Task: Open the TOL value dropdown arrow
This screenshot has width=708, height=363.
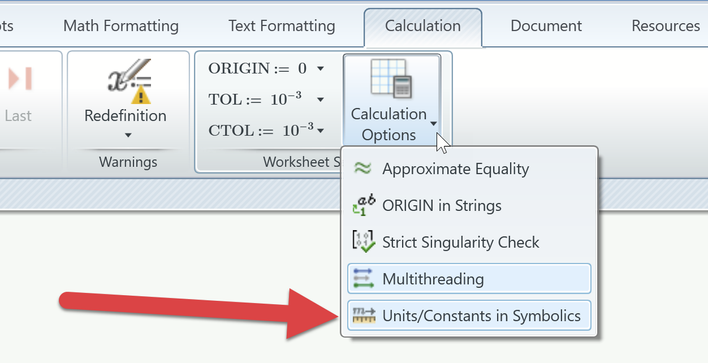Action: point(320,99)
